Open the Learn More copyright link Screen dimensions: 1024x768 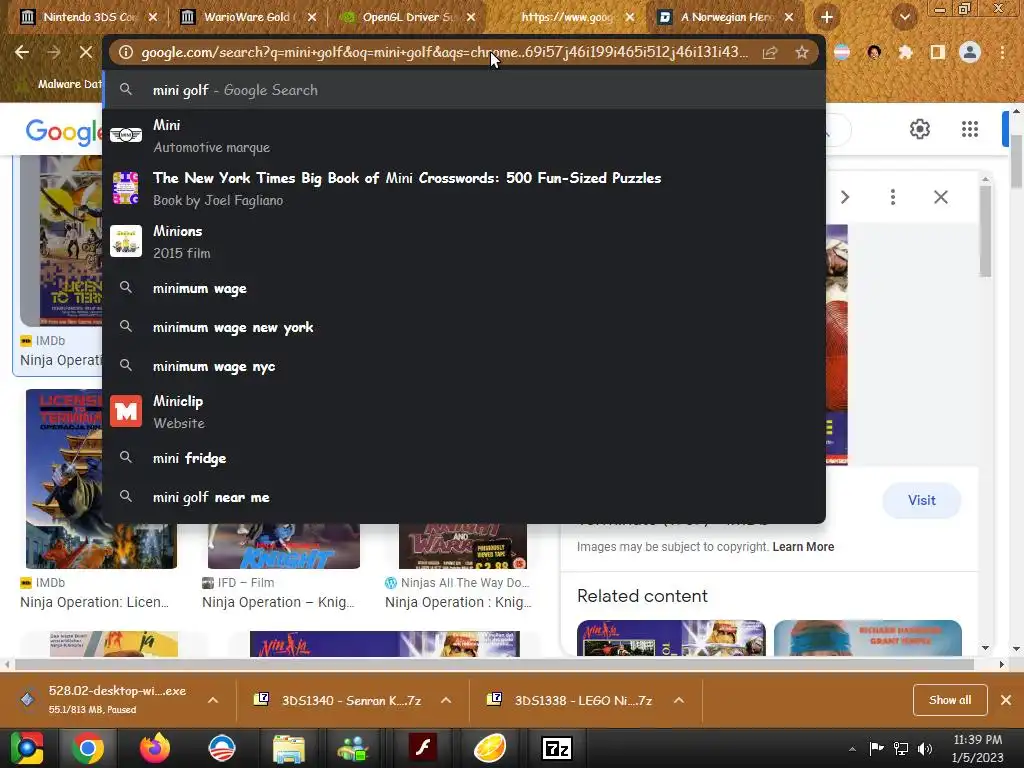(x=803, y=547)
